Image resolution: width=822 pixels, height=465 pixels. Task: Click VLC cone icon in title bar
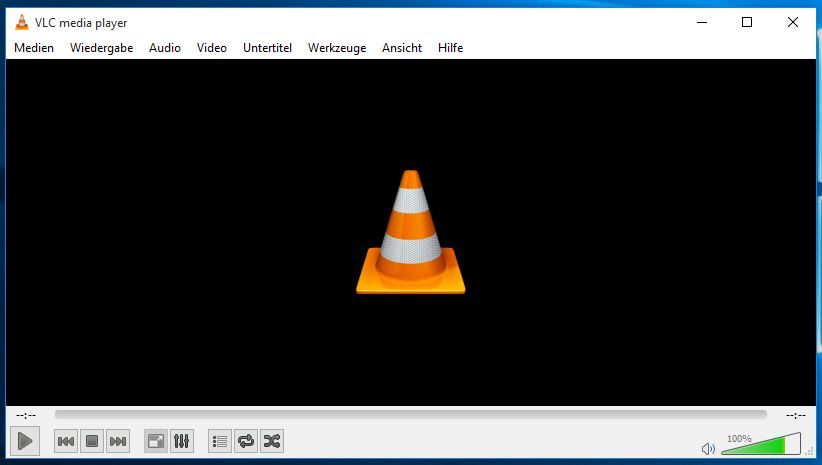coord(21,23)
